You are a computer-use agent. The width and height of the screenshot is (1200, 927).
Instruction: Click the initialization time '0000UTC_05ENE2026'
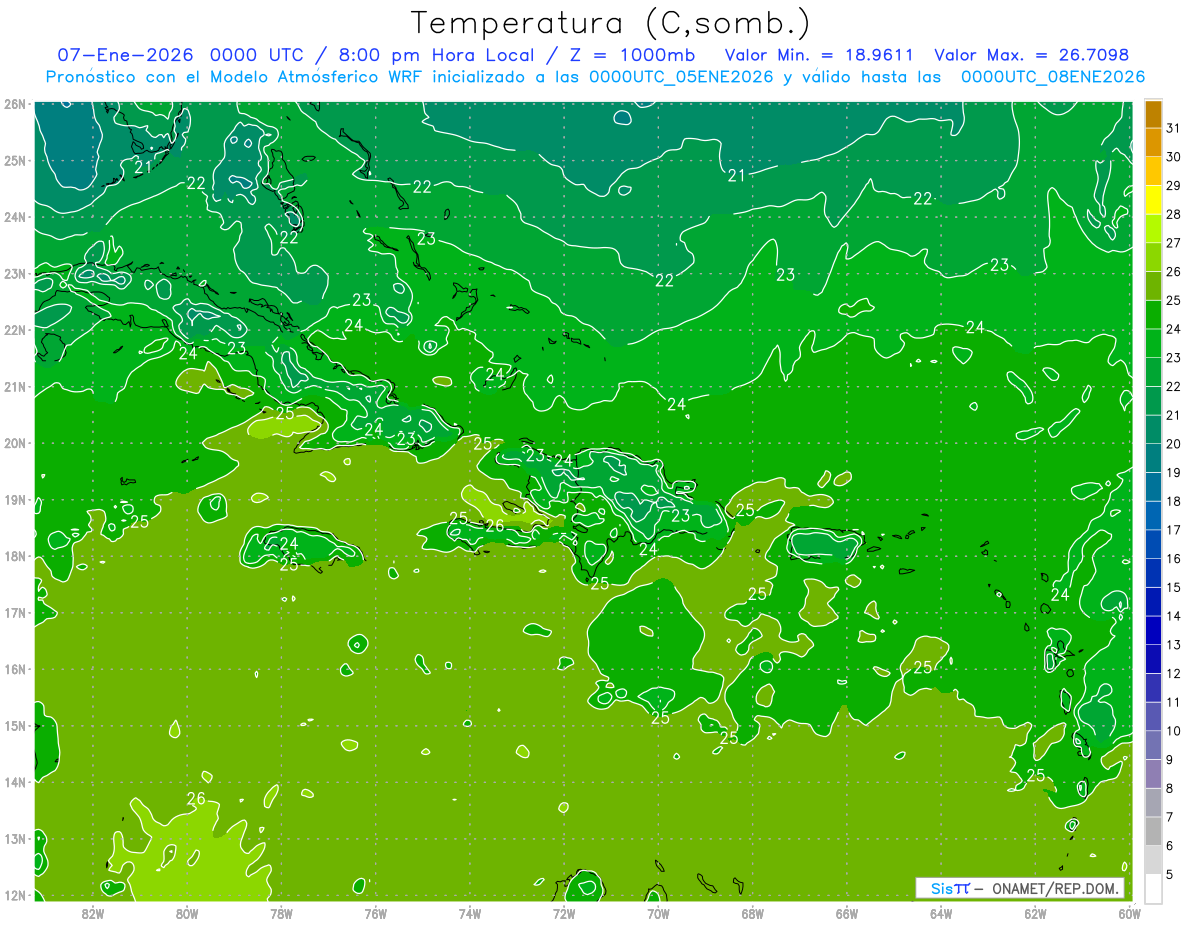tap(681, 77)
